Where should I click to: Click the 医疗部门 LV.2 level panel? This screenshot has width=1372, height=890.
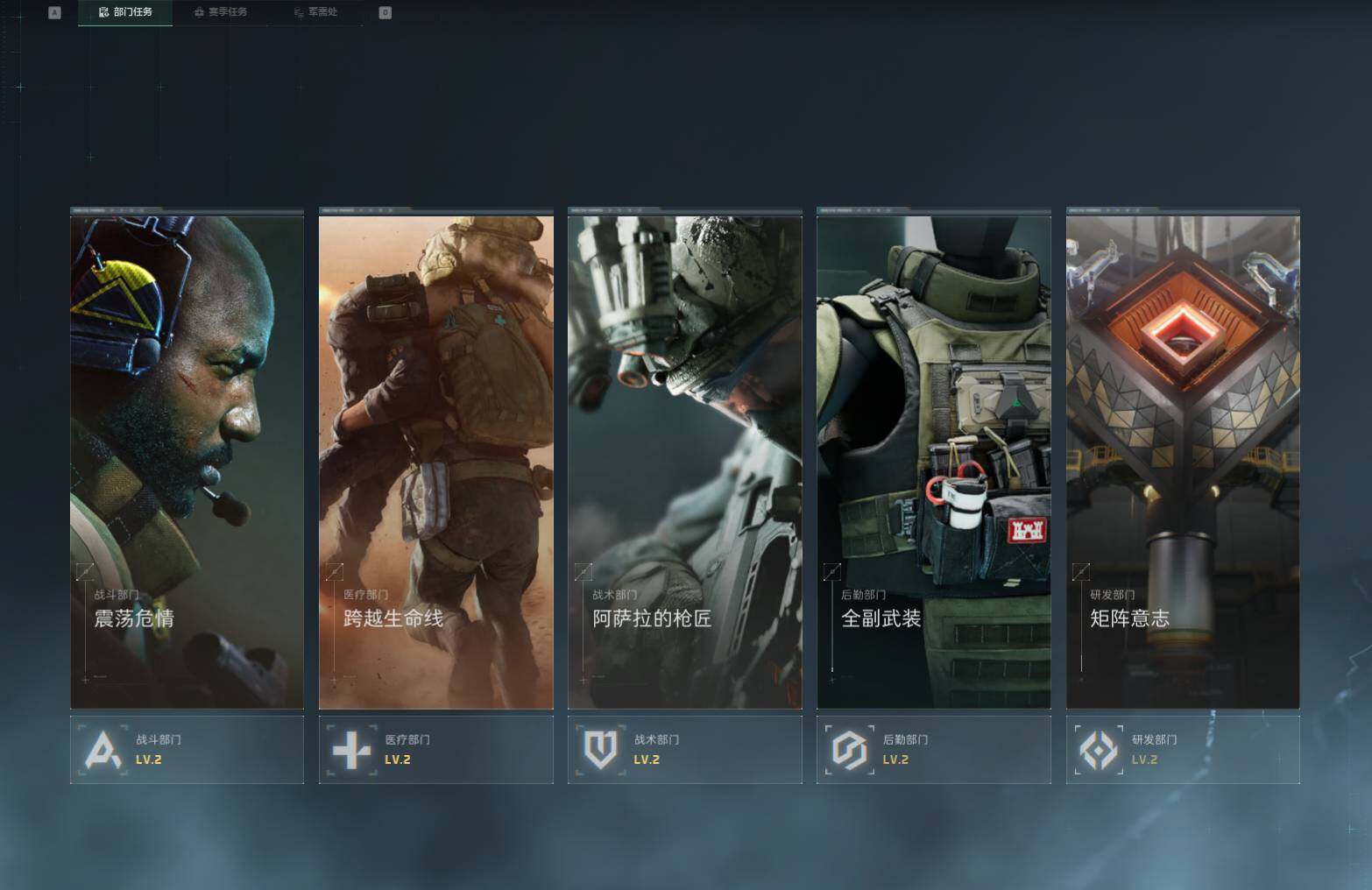tap(436, 750)
